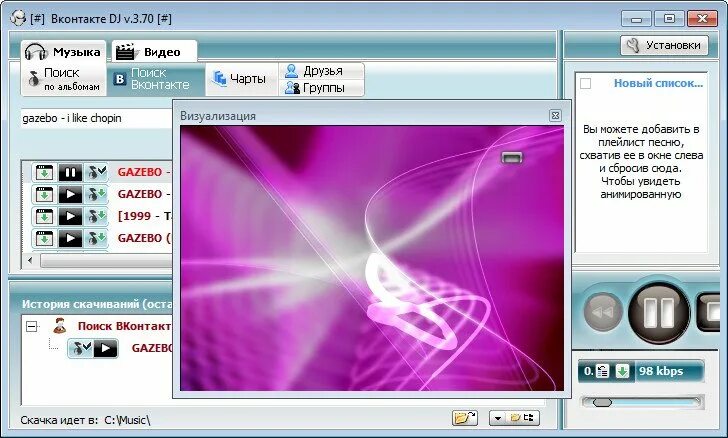Minimize the Вконтакте DJ window
Image resolution: width=728 pixels, height=438 pixels.
pos(637,19)
